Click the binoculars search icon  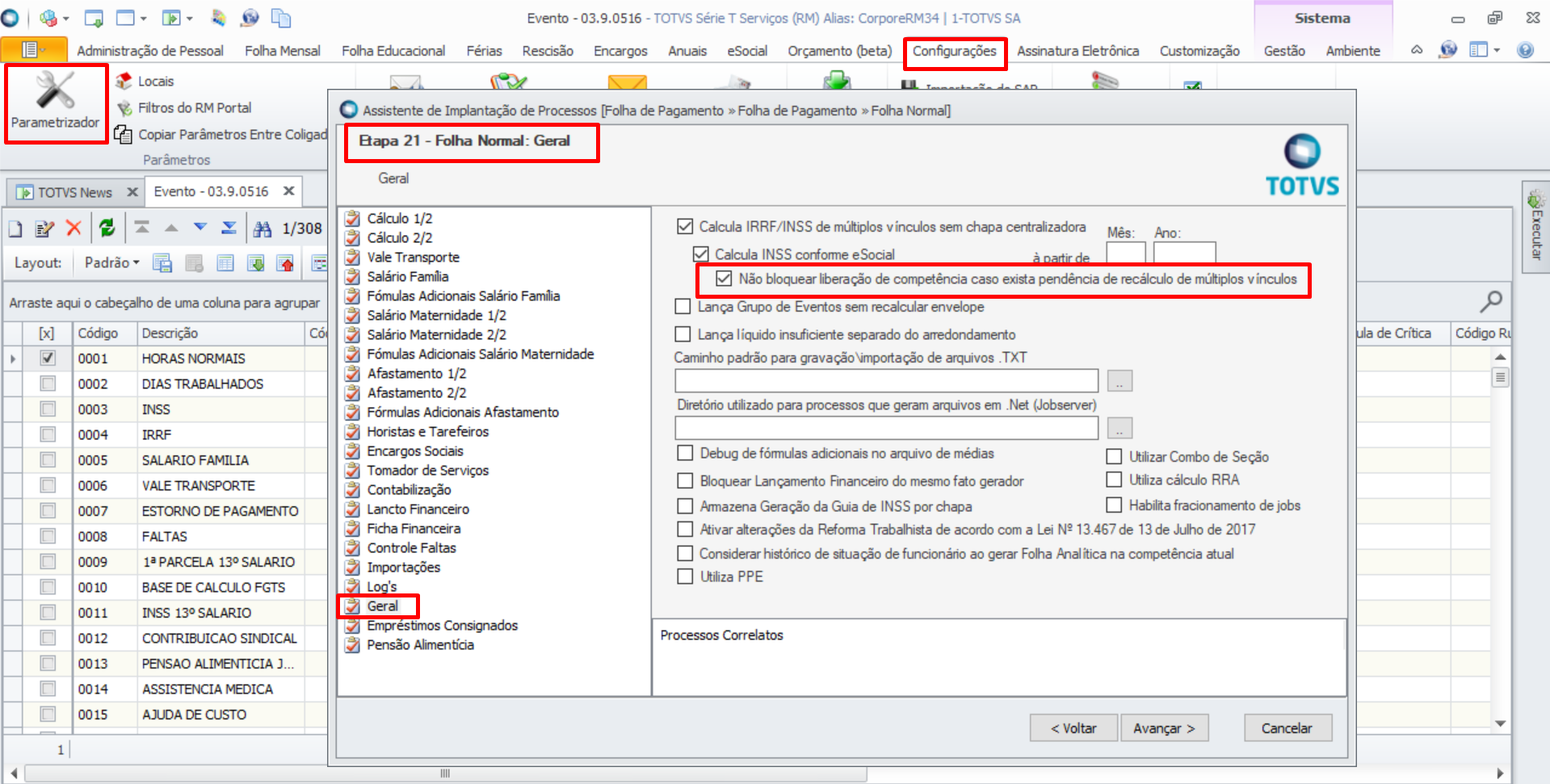(263, 229)
